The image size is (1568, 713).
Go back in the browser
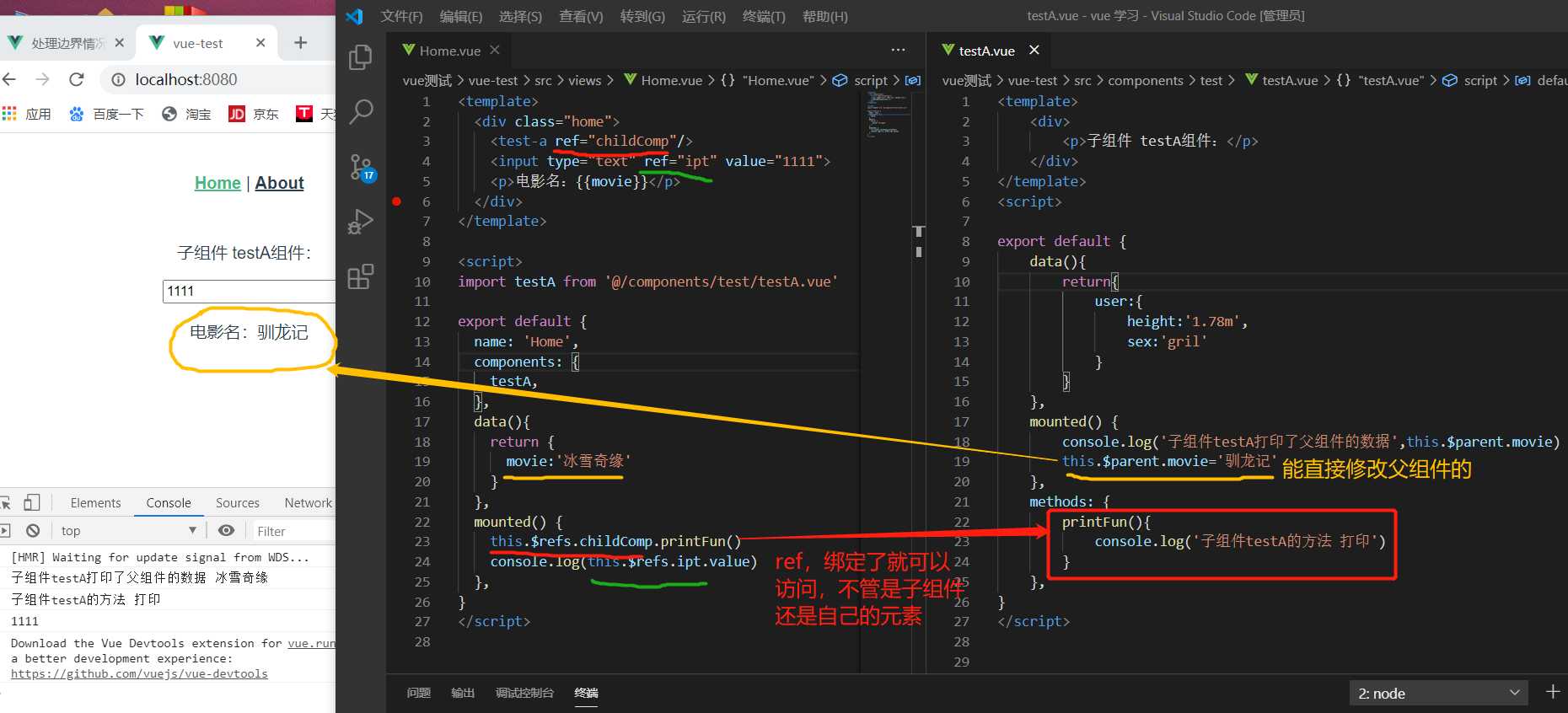9,79
